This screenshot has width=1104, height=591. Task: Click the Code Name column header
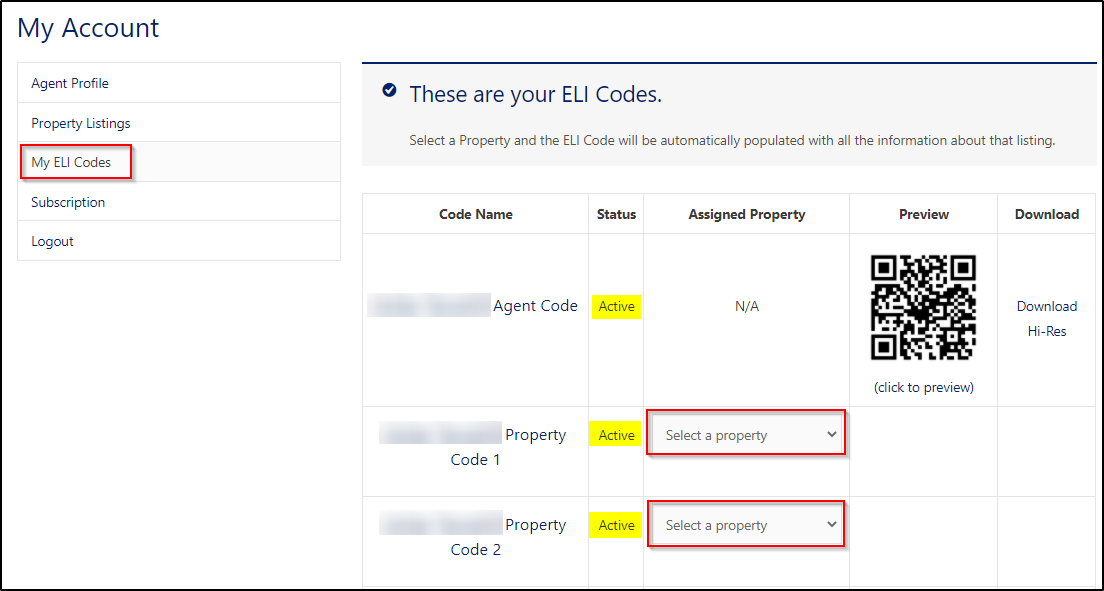(x=476, y=214)
